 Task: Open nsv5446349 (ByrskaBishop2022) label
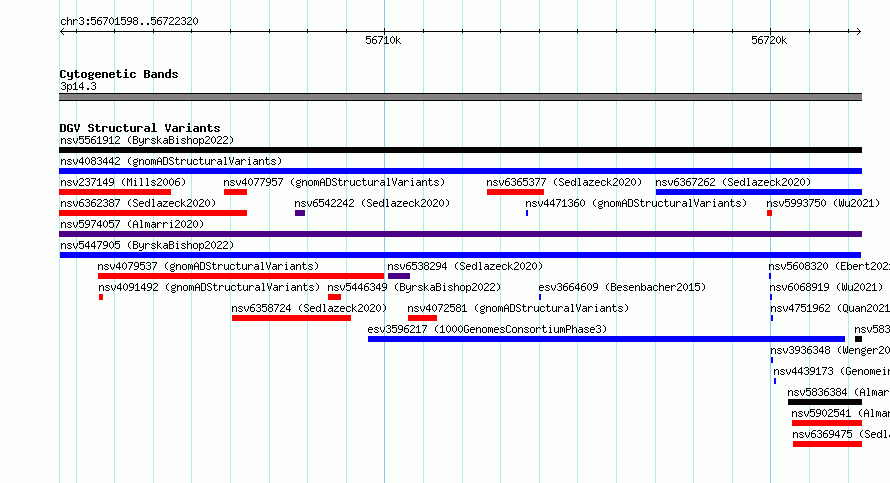(x=414, y=287)
